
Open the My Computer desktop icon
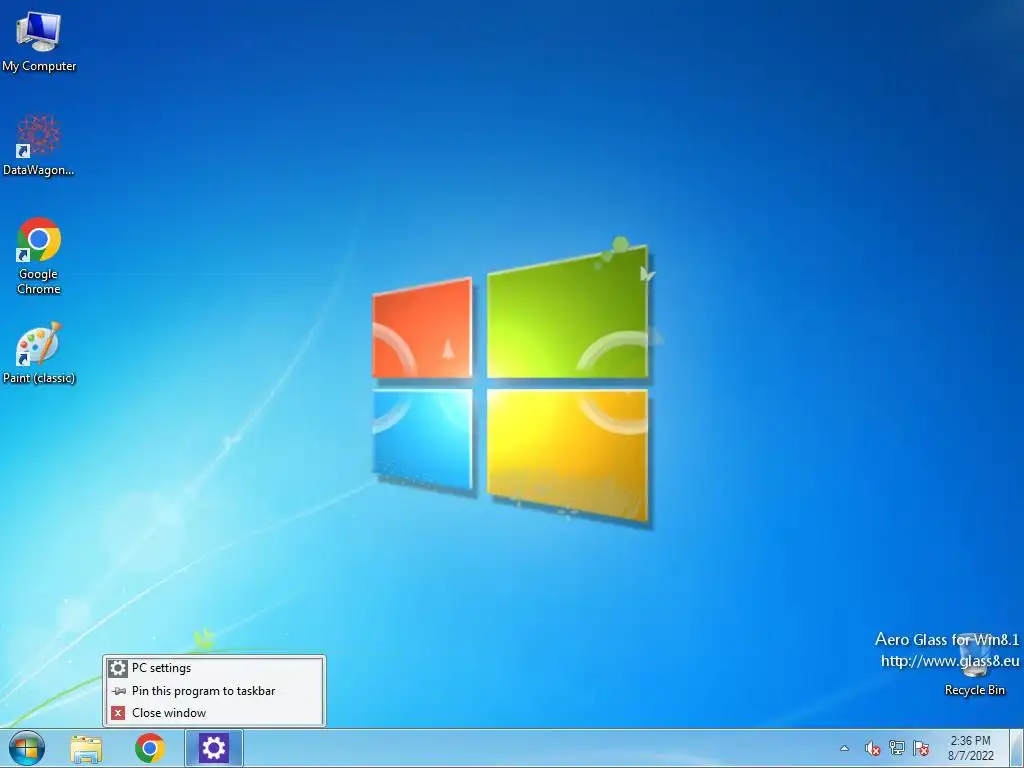pyautogui.click(x=39, y=42)
